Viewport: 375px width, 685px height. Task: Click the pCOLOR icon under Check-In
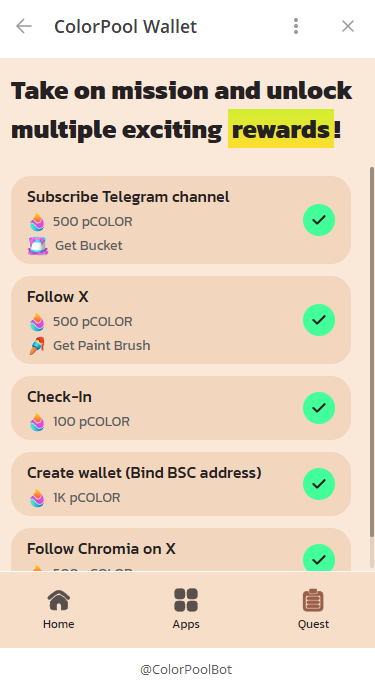(37, 422)
